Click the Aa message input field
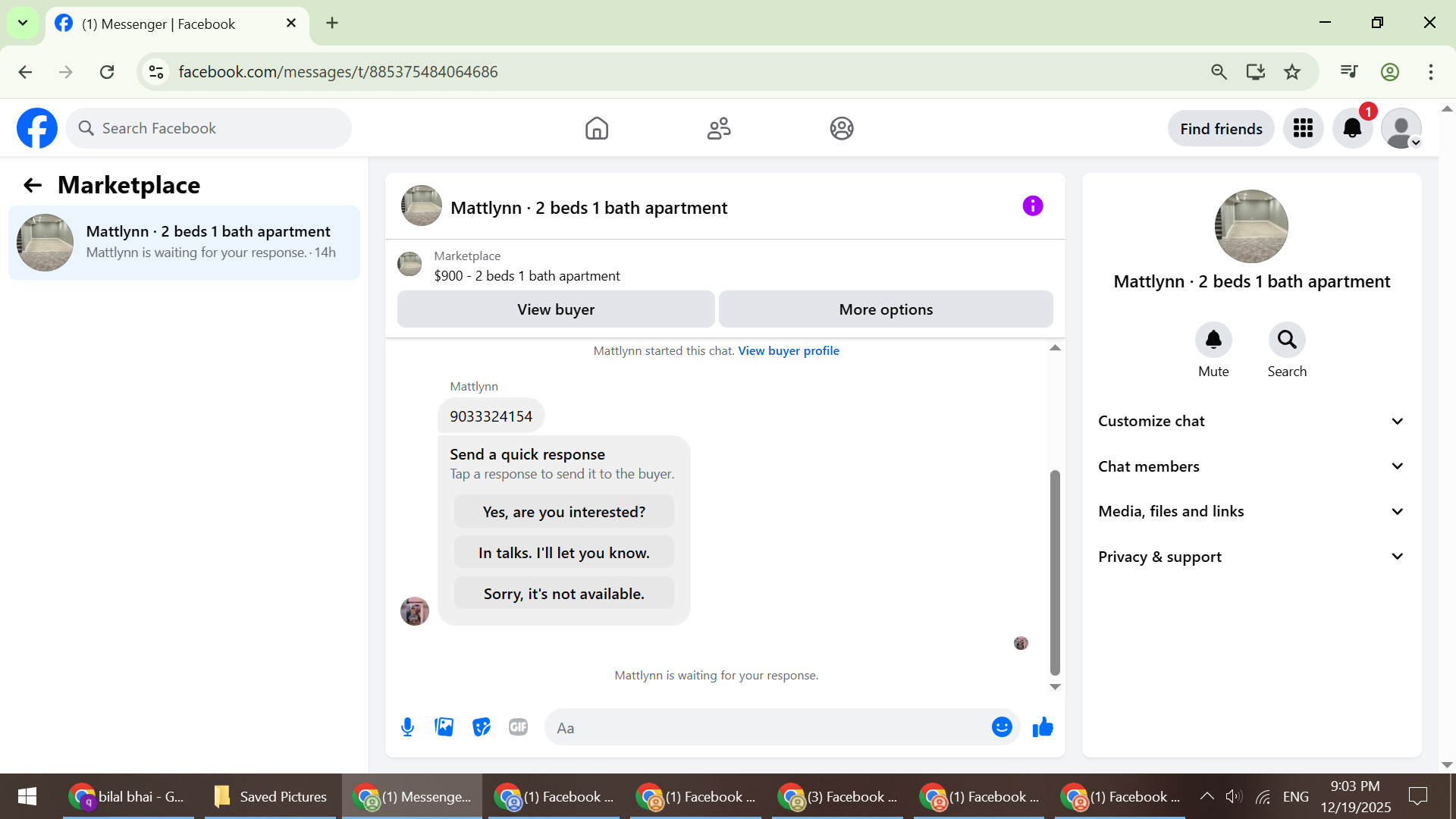The image size is (1456, 819). tap(766, 728)
